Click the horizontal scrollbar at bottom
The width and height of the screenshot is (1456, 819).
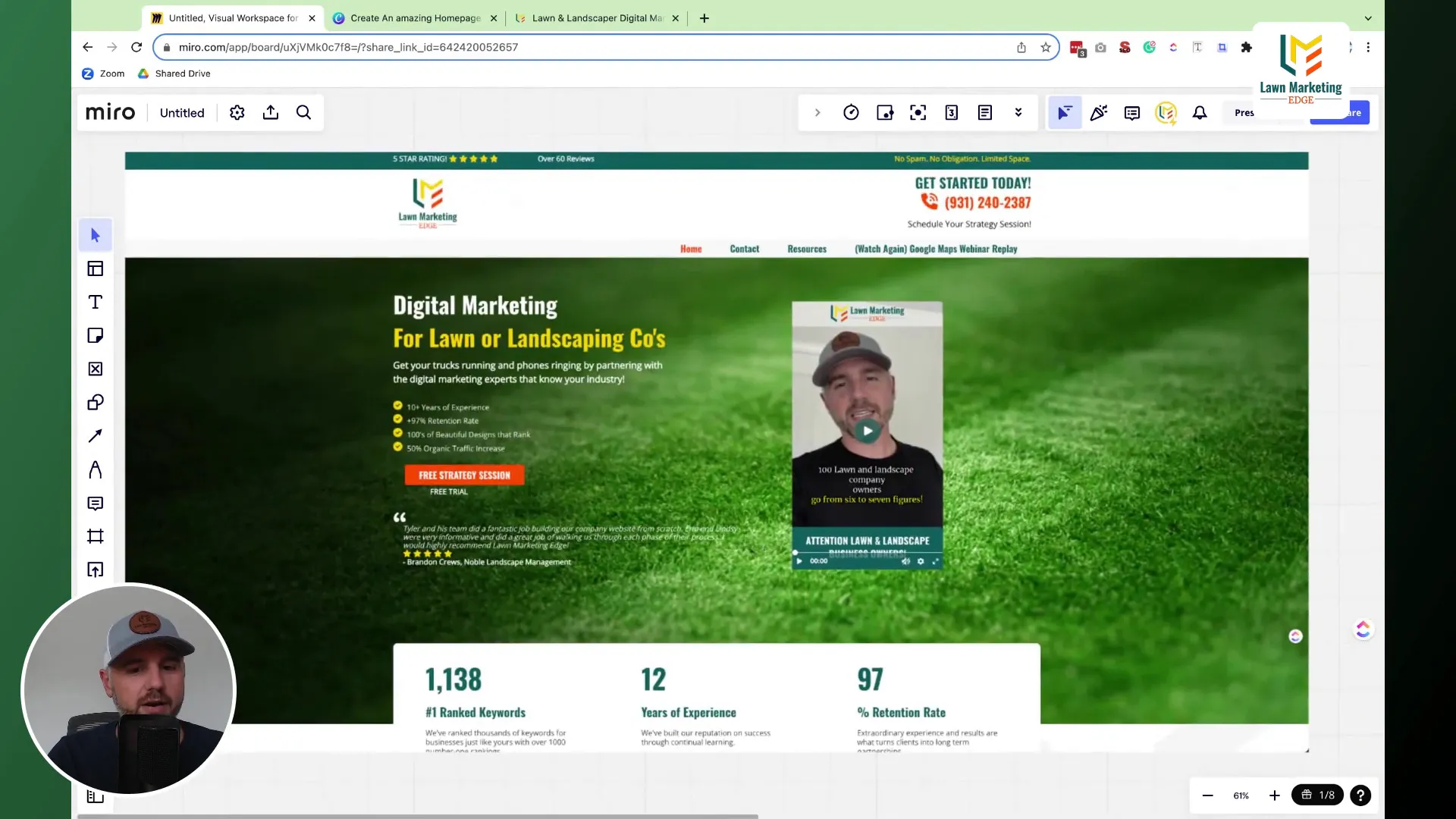tap(418, 816)
